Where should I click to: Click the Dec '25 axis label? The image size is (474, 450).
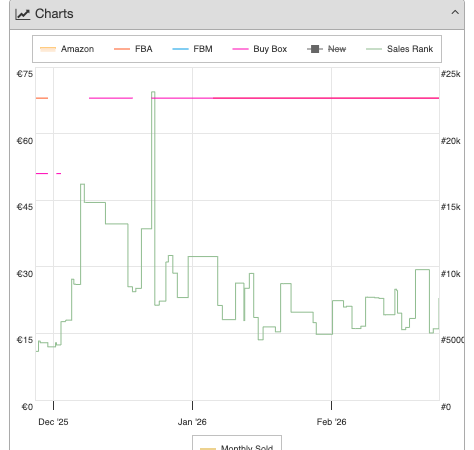(53, 422)
